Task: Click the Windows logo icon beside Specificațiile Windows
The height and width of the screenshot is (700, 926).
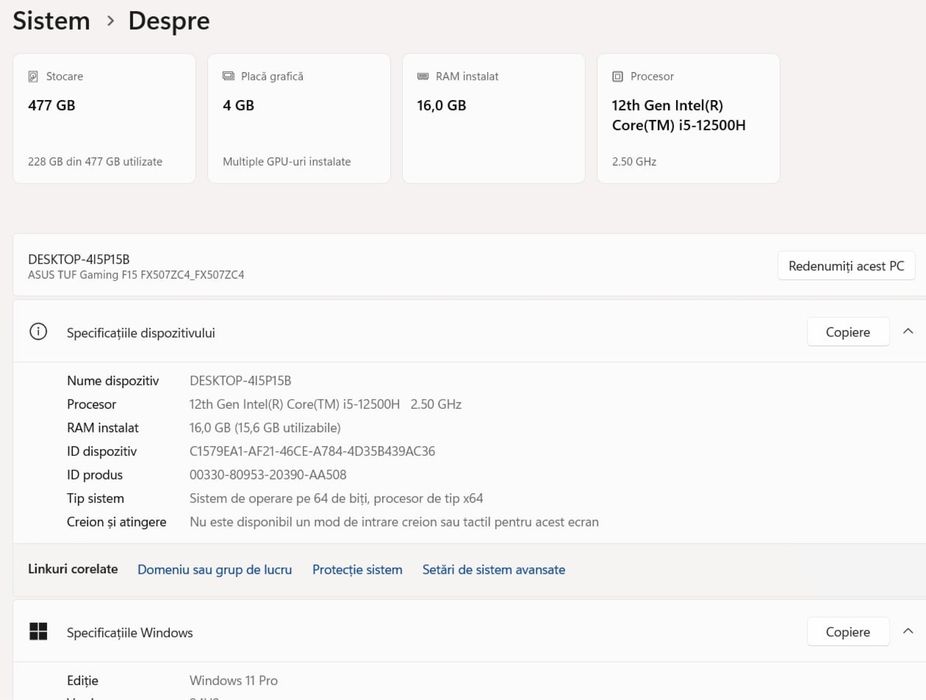Action: [x=38, y=631]
